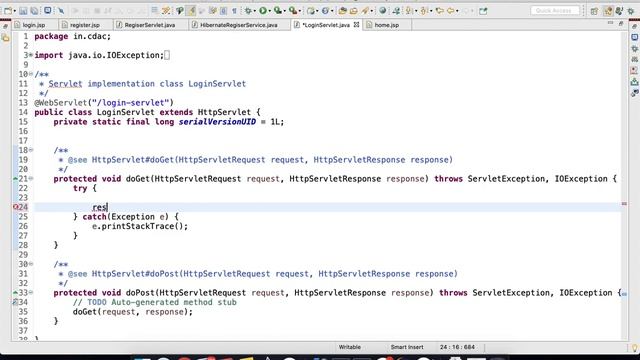Click the External Tools run icon
The width and height of the screenshot is (640, 360).
pyautogui.click(x=292, y=11)
